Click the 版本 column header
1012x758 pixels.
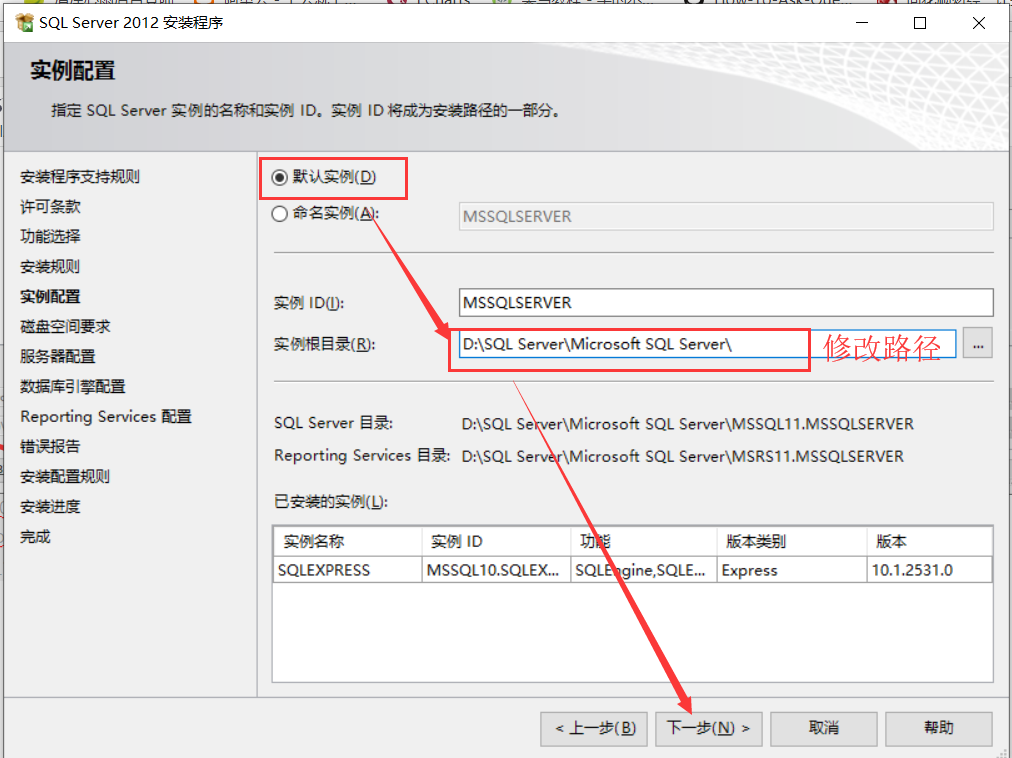(929, 542)
